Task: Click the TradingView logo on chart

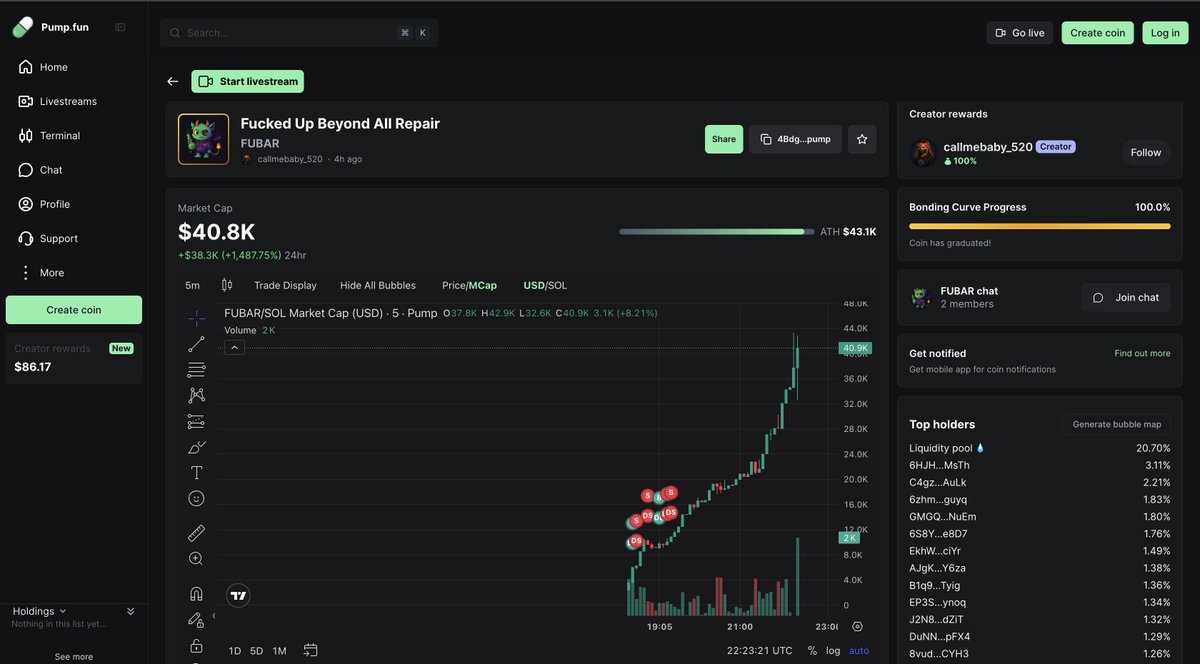Action: pyautogui.click(x=238, y=595)
